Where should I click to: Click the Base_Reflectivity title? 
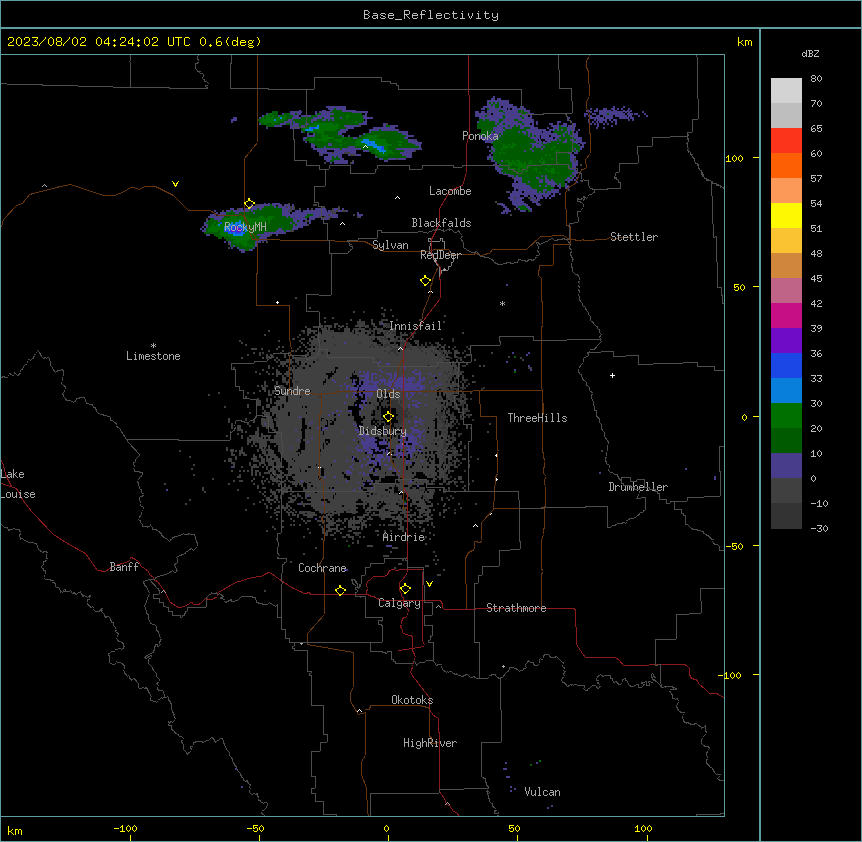pyautogui.click(x=431, y=15)
